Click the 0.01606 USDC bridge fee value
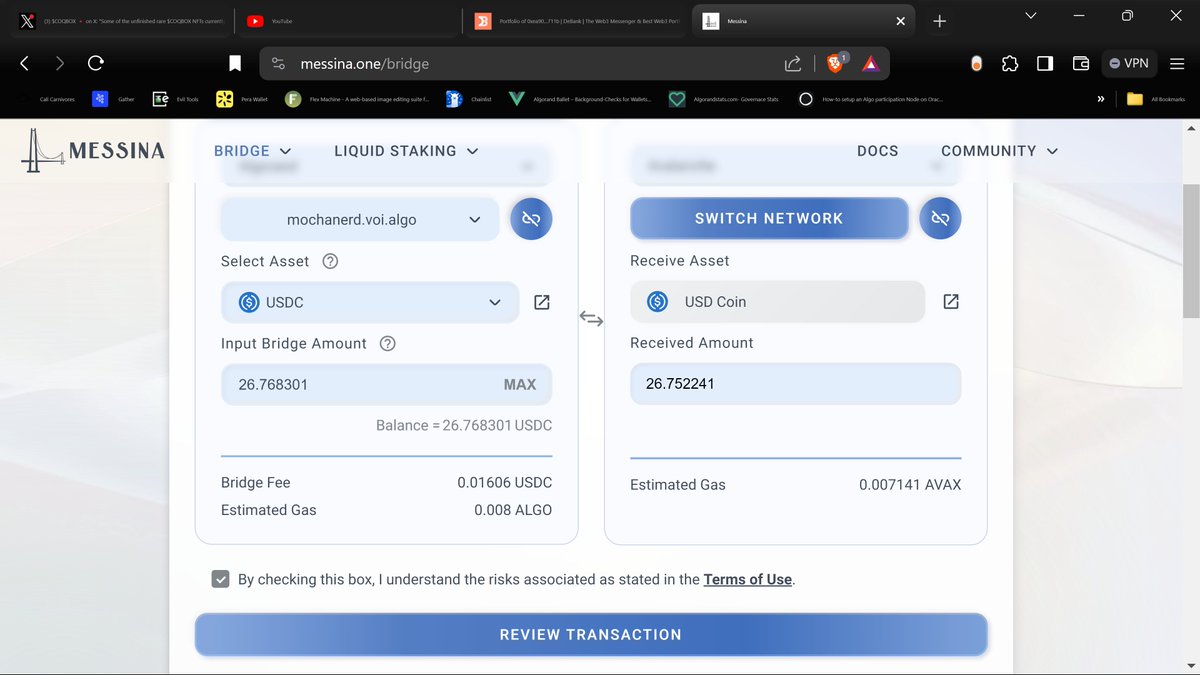Image resolution: width=1200 pixels, height=675 pixels. (505, 482)
